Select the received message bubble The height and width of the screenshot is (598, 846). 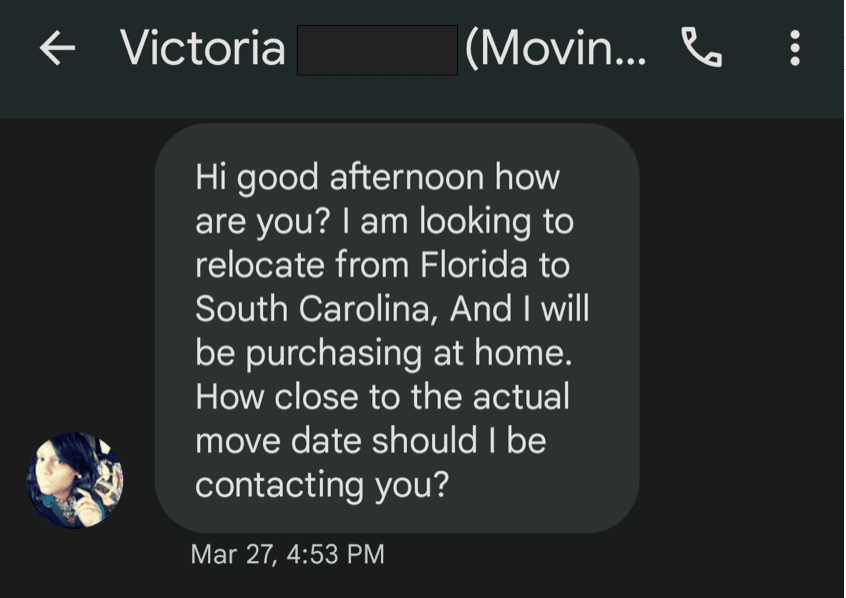397,329
